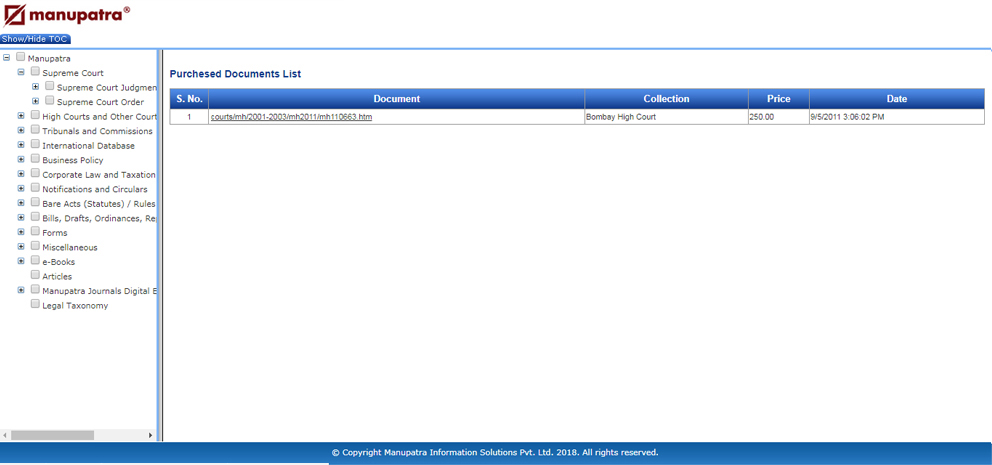The height and width of the screenshot is (465, 992).
Task: Expand the High Courts and Other Courts node
Action: click(21, 116)
